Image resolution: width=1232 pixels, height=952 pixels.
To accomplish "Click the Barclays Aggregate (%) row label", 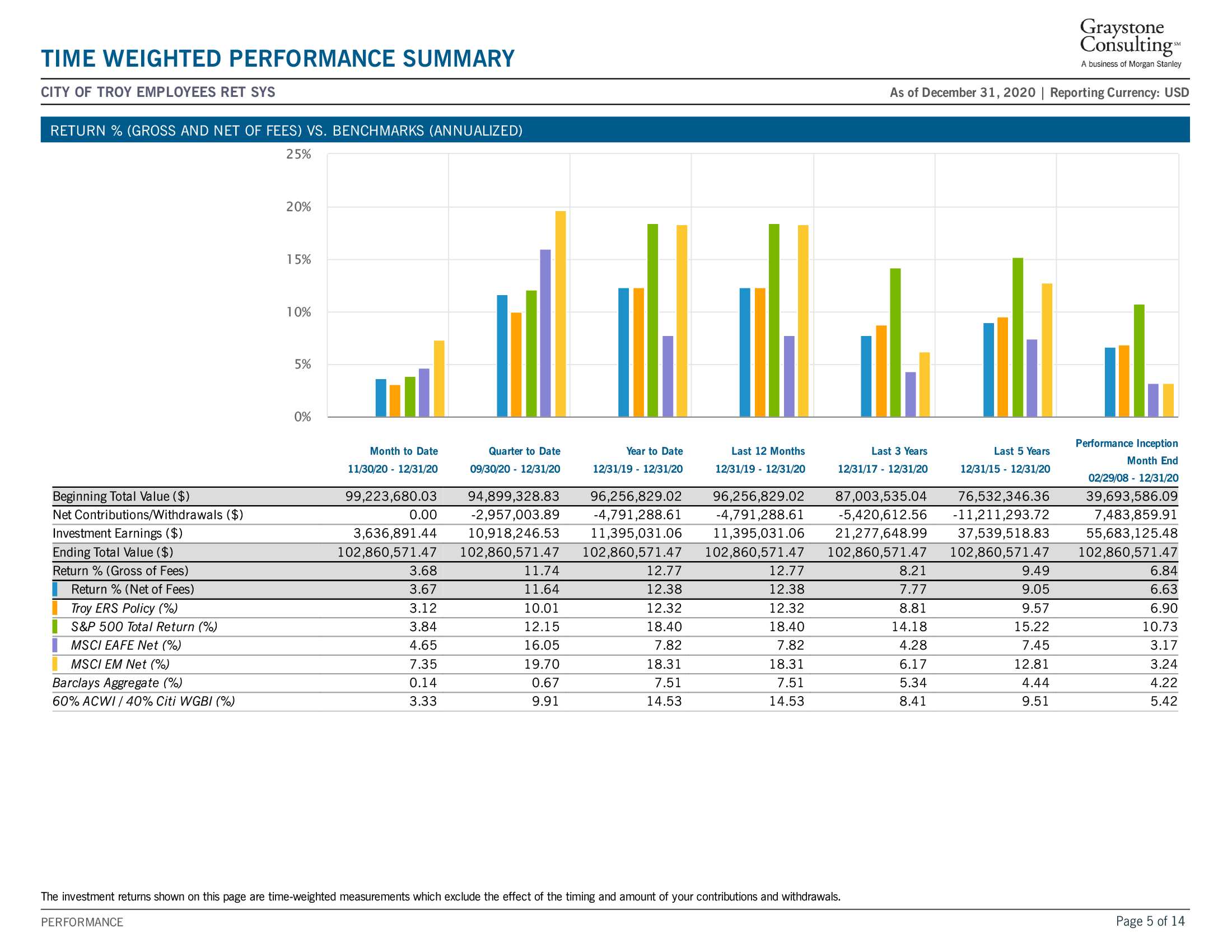I will click(x=118, y=683).
